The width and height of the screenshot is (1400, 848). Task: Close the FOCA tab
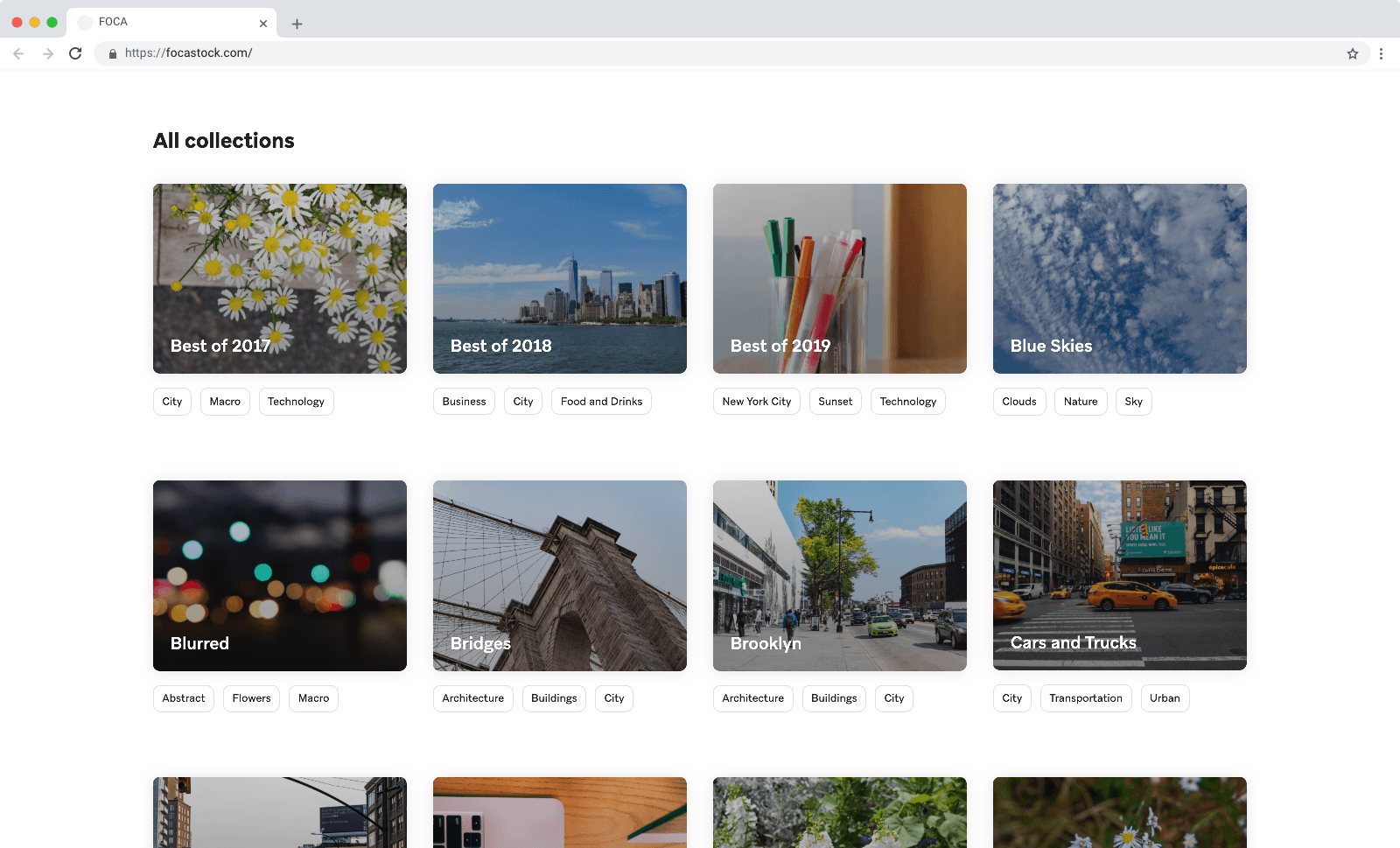click(x=263, y=24)
